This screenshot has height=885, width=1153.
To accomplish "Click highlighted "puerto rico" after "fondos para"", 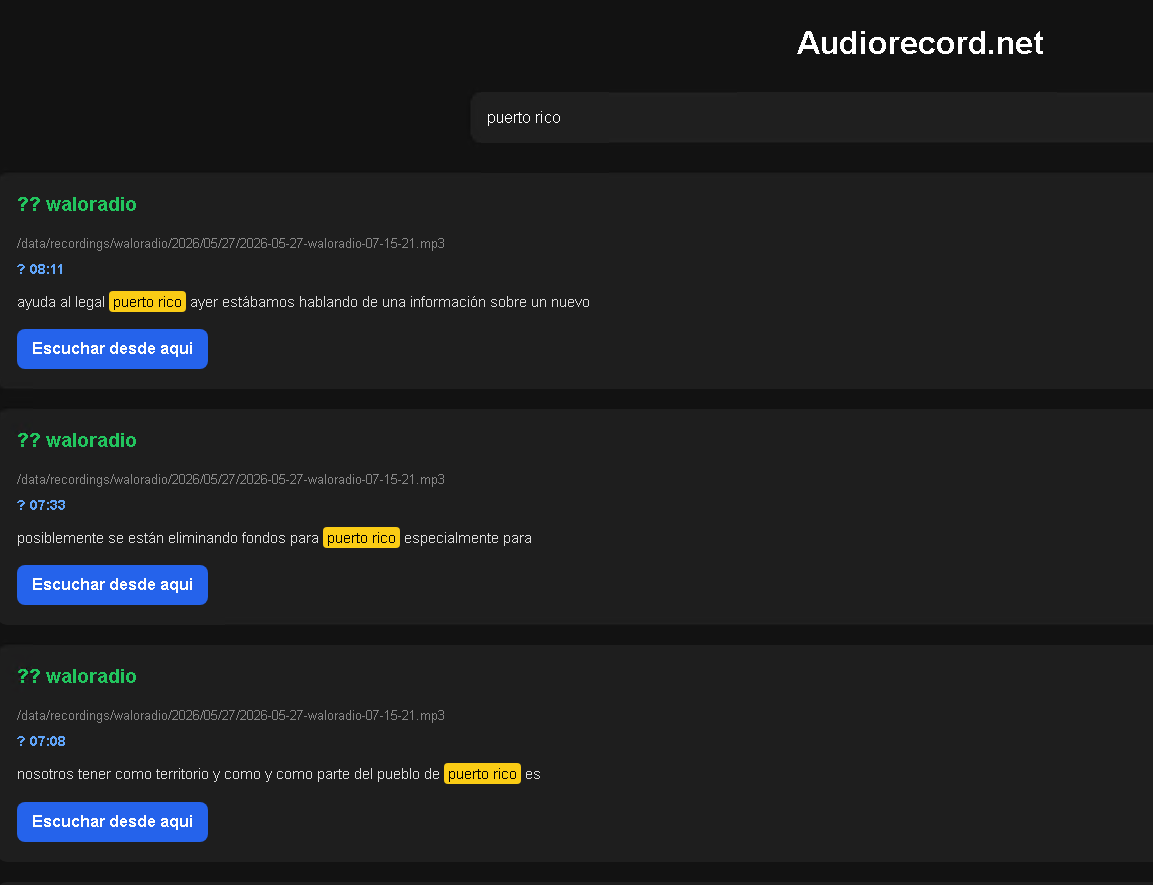I will [361, 538].
